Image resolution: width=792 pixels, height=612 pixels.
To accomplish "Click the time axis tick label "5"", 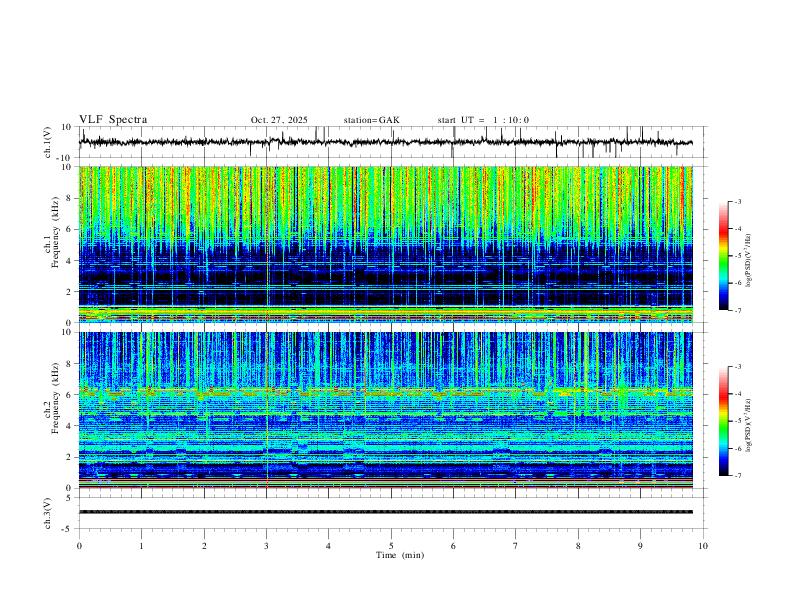I will [x=391, y=546].
